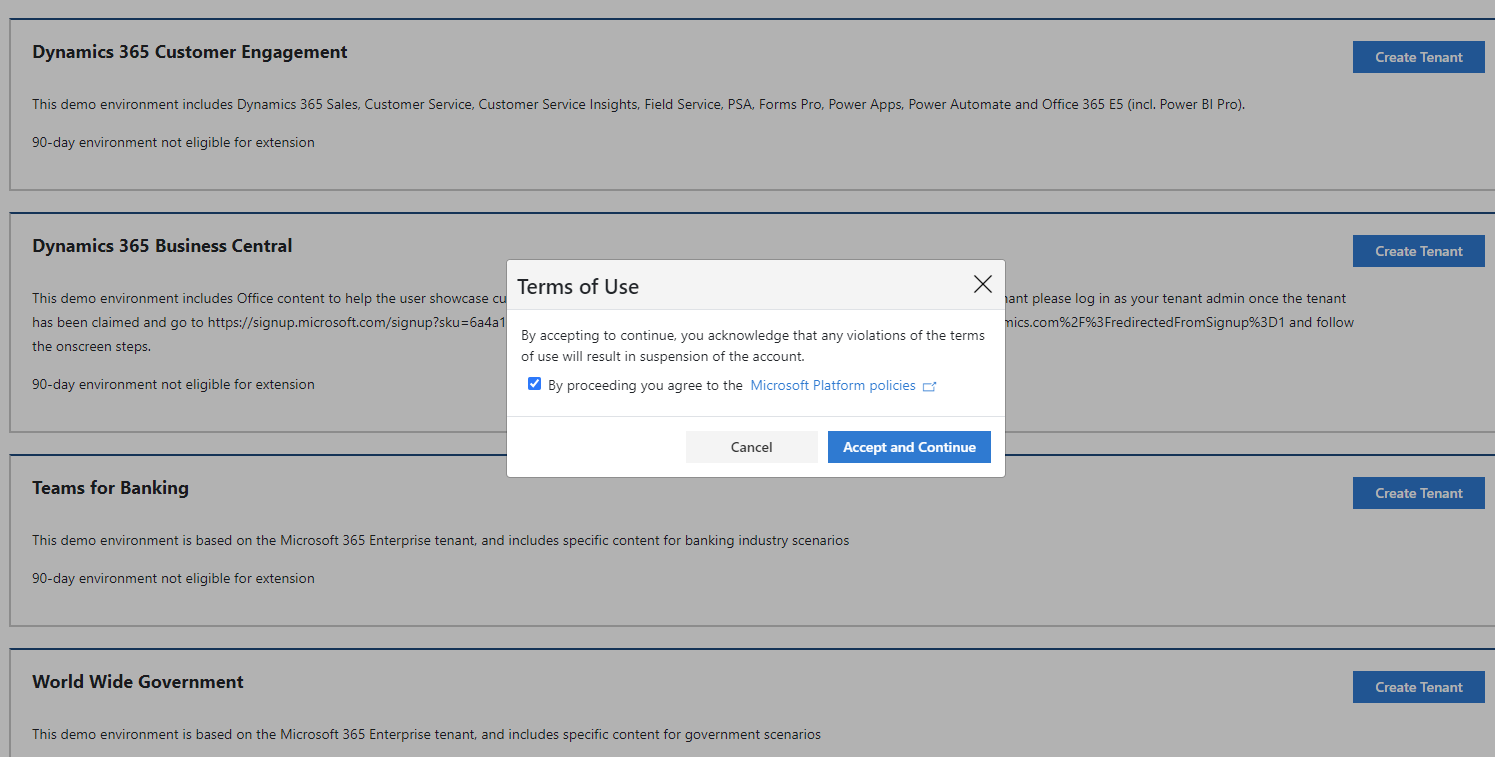Click Accept and Continue

(x=909, y=447)
